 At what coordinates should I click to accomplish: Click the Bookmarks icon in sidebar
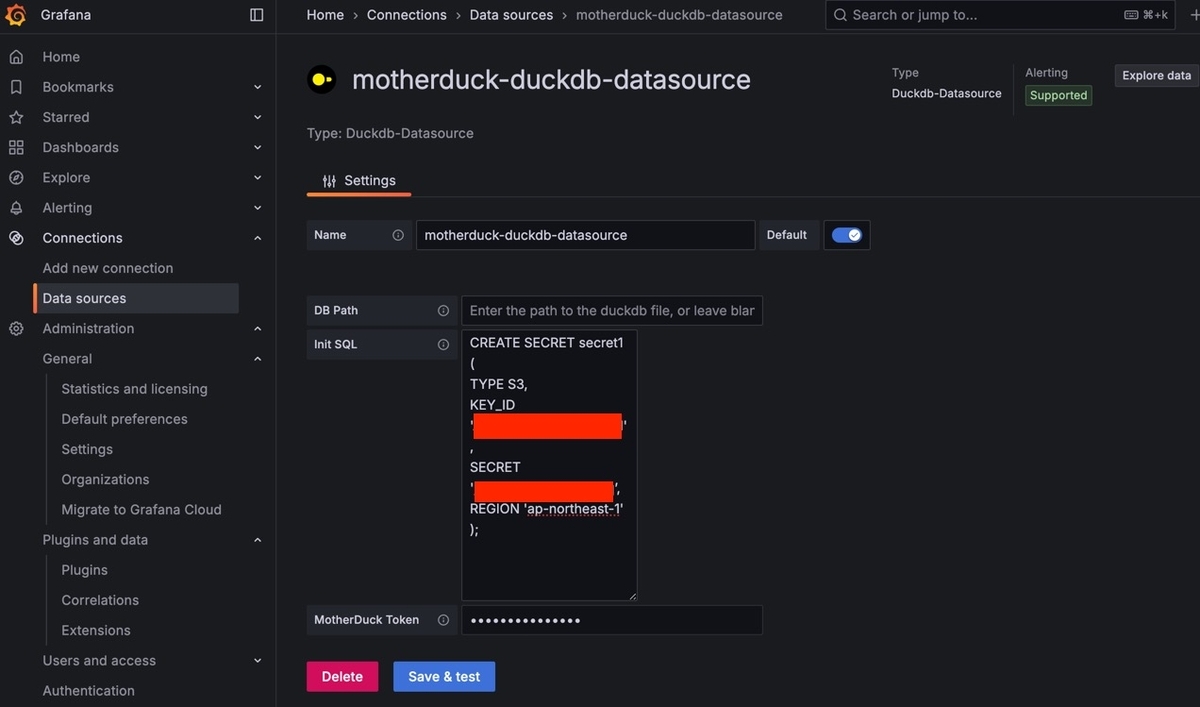click(16, 87)
